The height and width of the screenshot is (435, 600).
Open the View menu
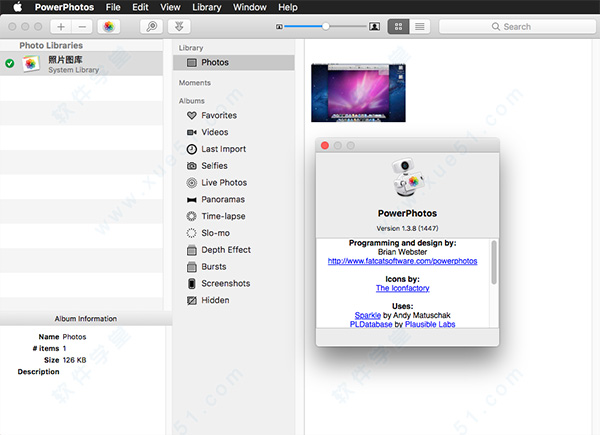(x=170, y=7)
